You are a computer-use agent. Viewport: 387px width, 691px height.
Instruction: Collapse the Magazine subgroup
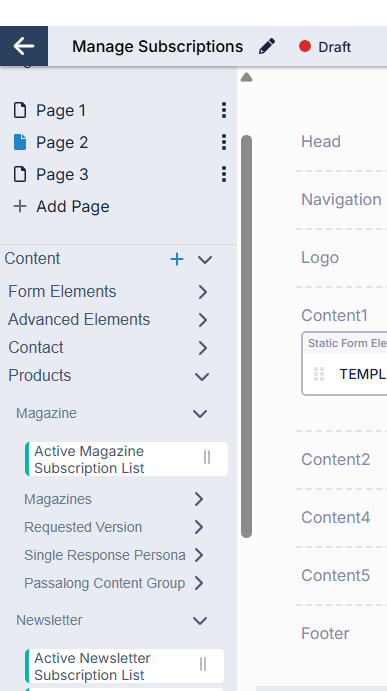tap(200, 414)
